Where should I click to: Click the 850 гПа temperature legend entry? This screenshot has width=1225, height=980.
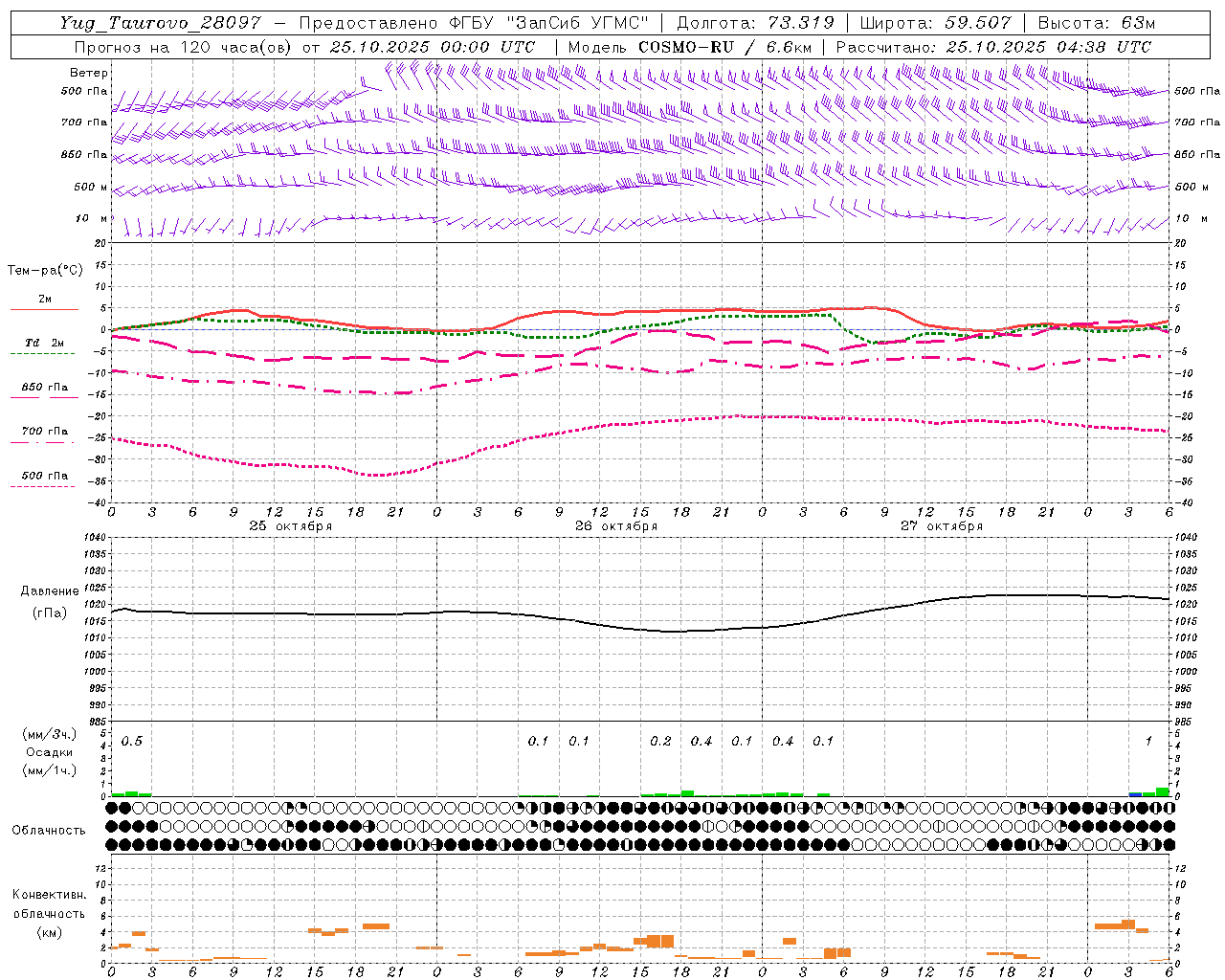[x=45, y=388]
